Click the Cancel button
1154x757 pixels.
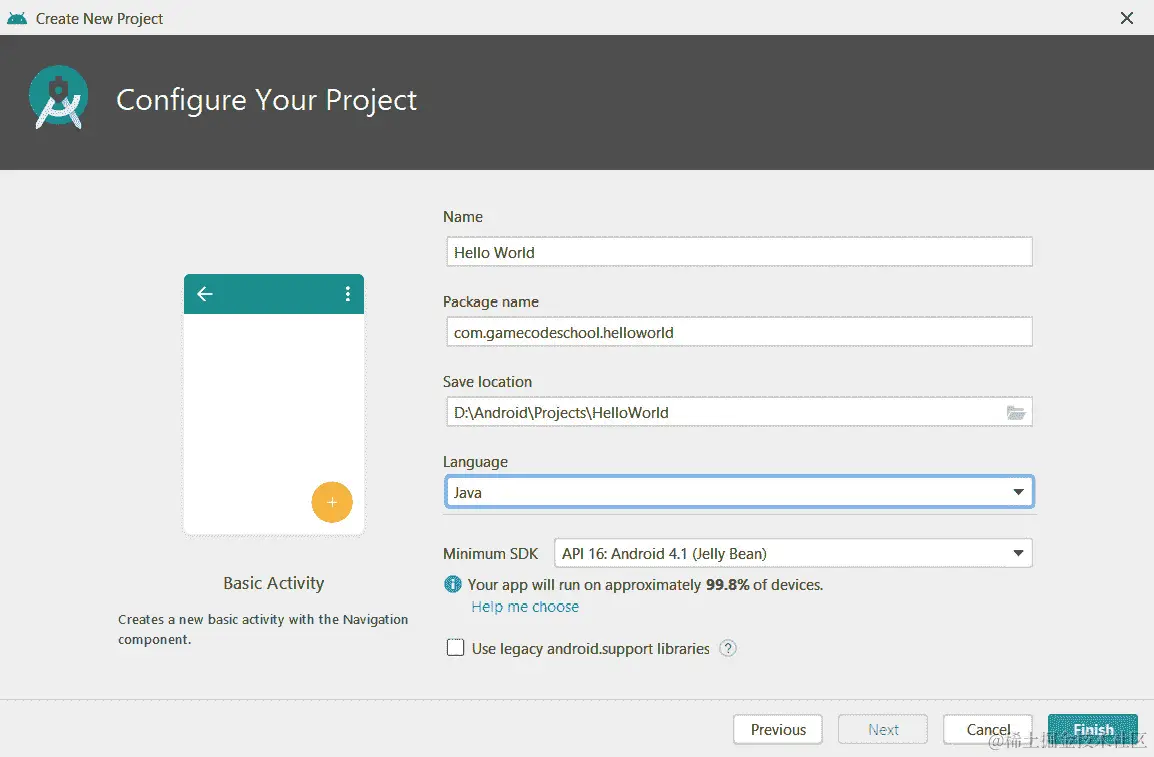tap(988, 729)
